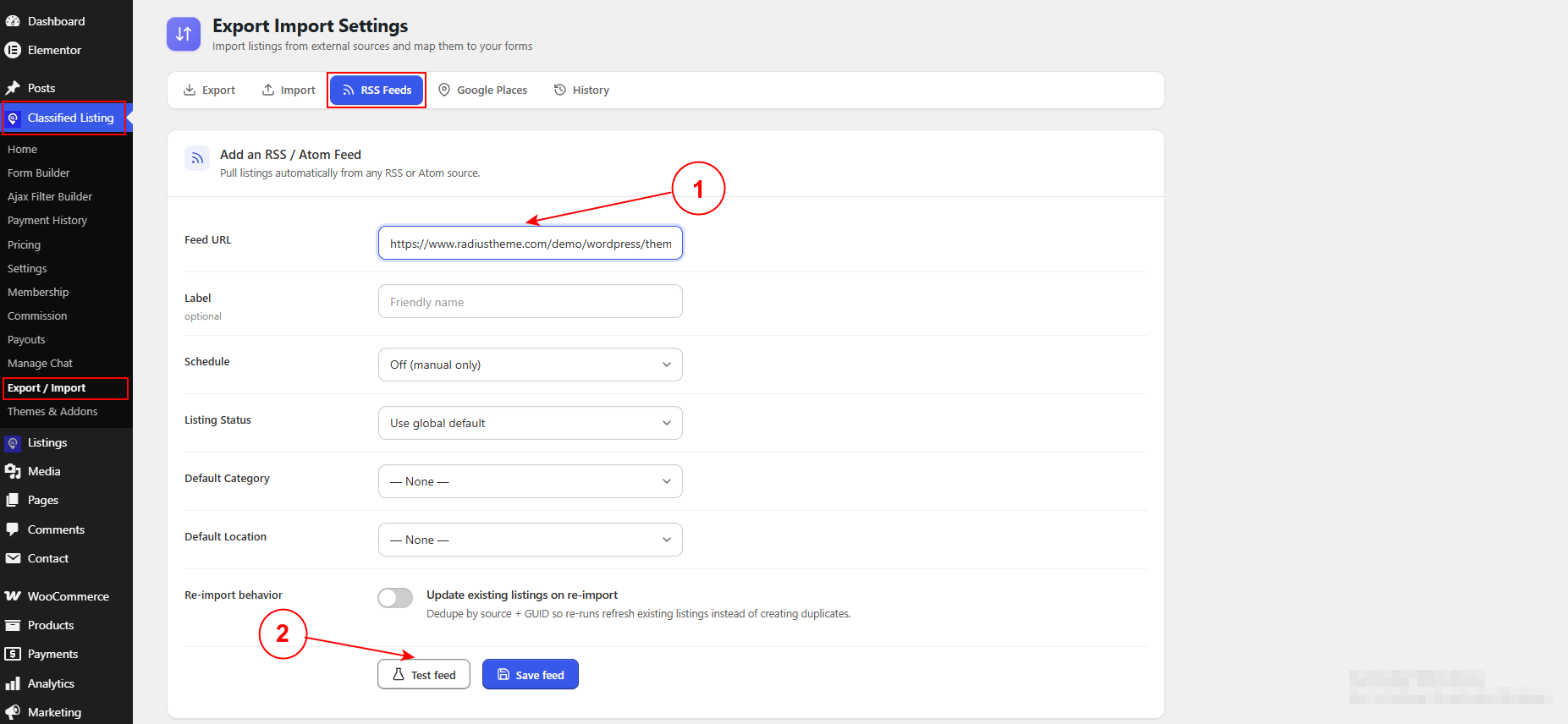Open the Listing Status dropdown
Image resolution: width=1568 pixels, height=724 pixels.
coord(531,423)
